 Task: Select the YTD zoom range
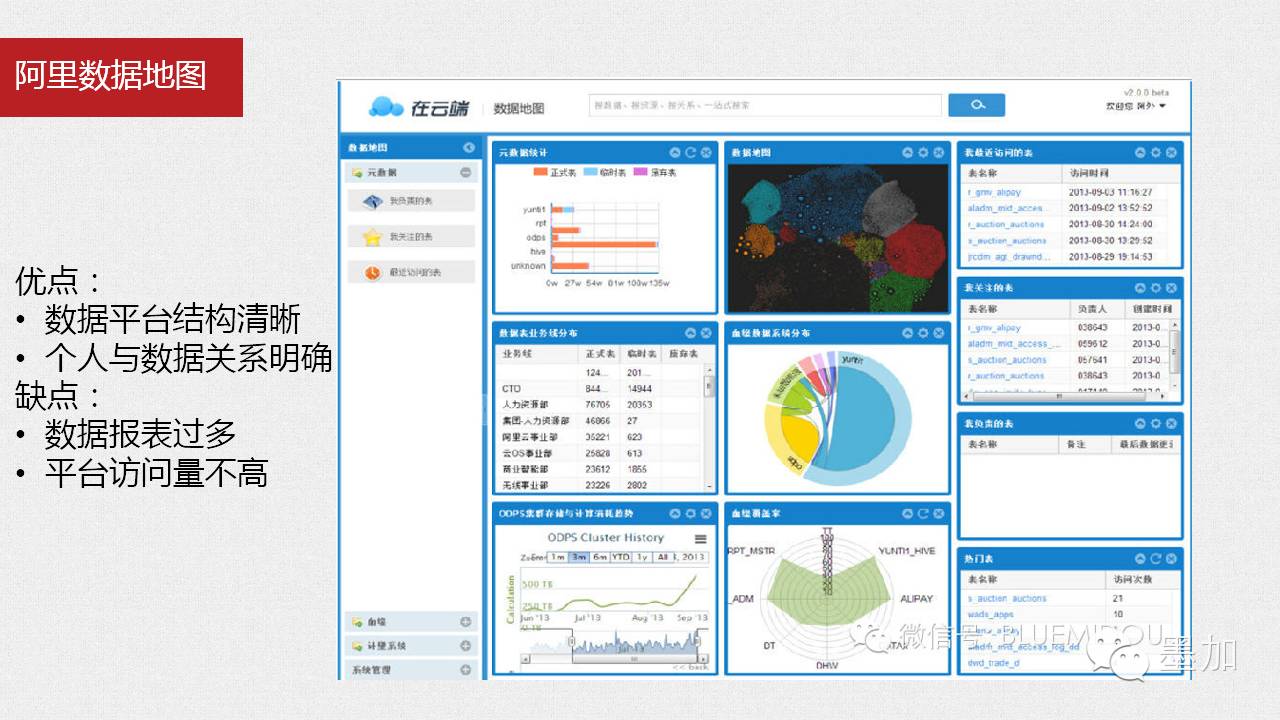(621, 557)
